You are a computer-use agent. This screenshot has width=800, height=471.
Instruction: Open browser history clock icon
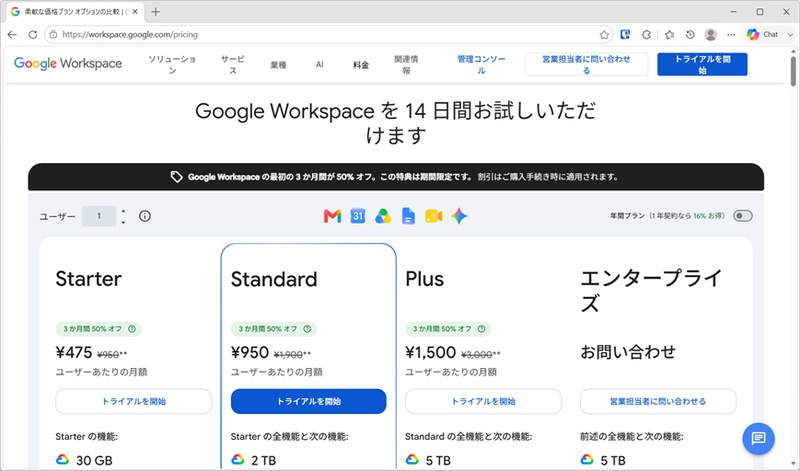690,35
